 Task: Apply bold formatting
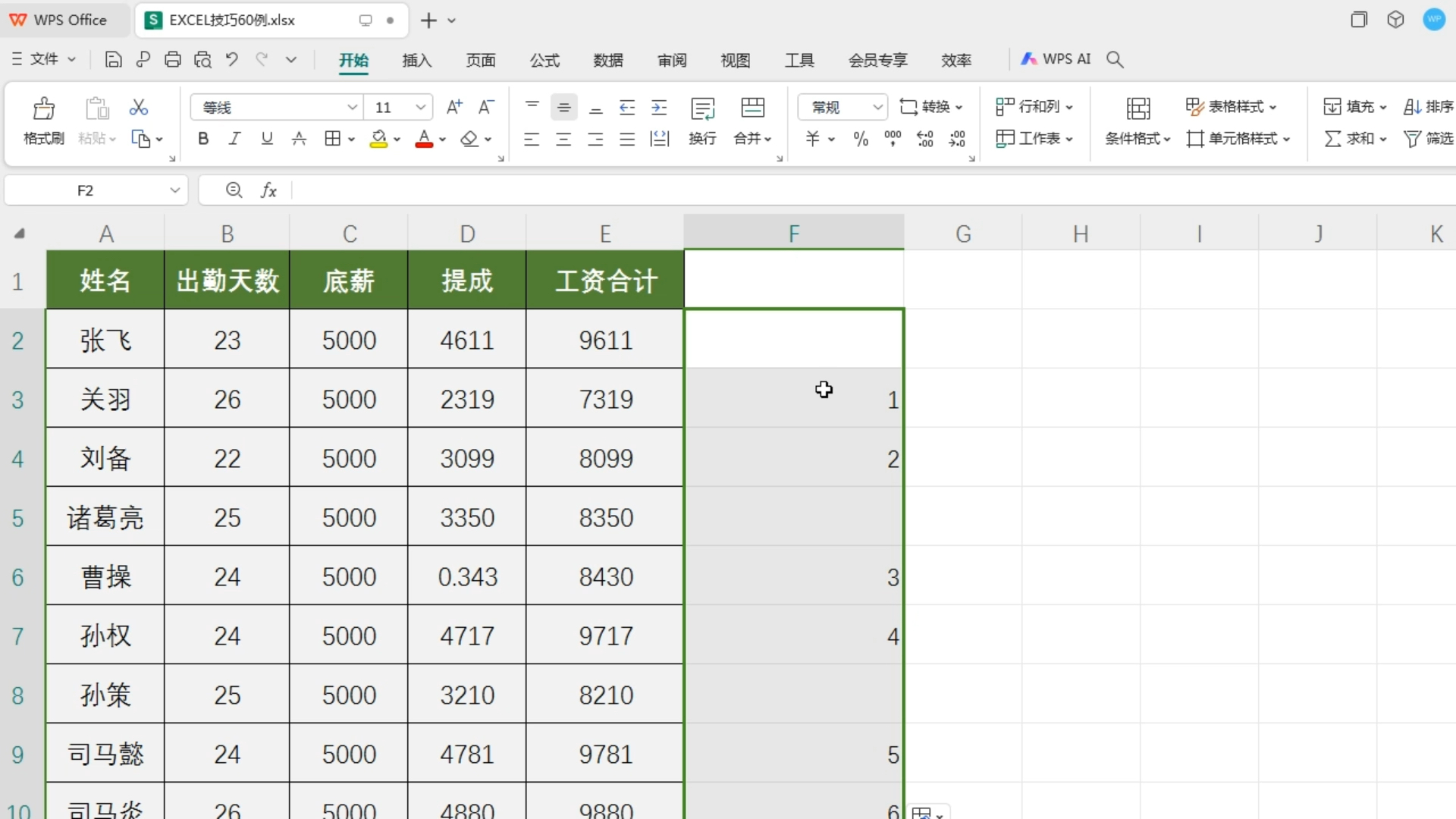click(202, 138)
